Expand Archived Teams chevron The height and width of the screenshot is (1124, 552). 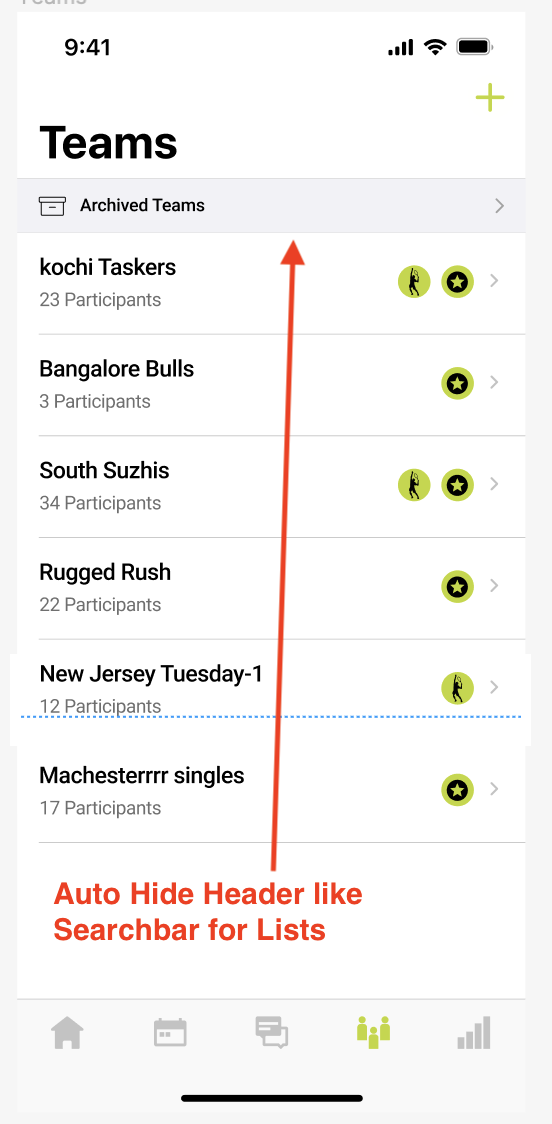[x=500, y=206]
